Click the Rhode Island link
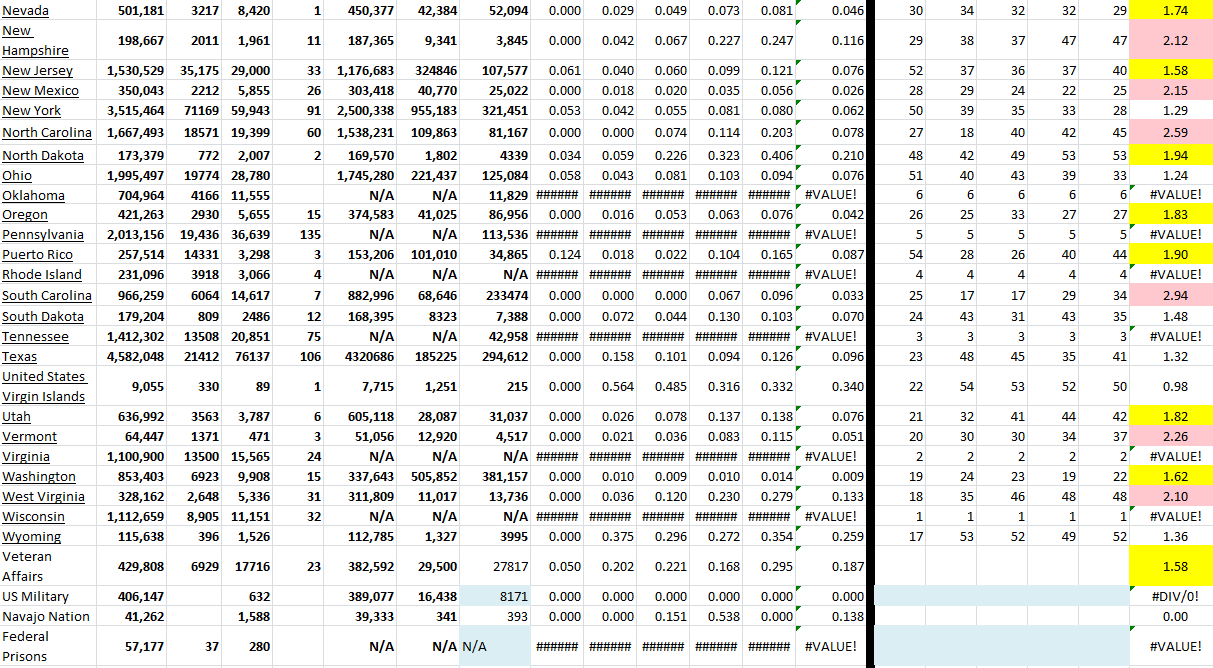This screenshot has width=1213, height=668. point(40,275)
